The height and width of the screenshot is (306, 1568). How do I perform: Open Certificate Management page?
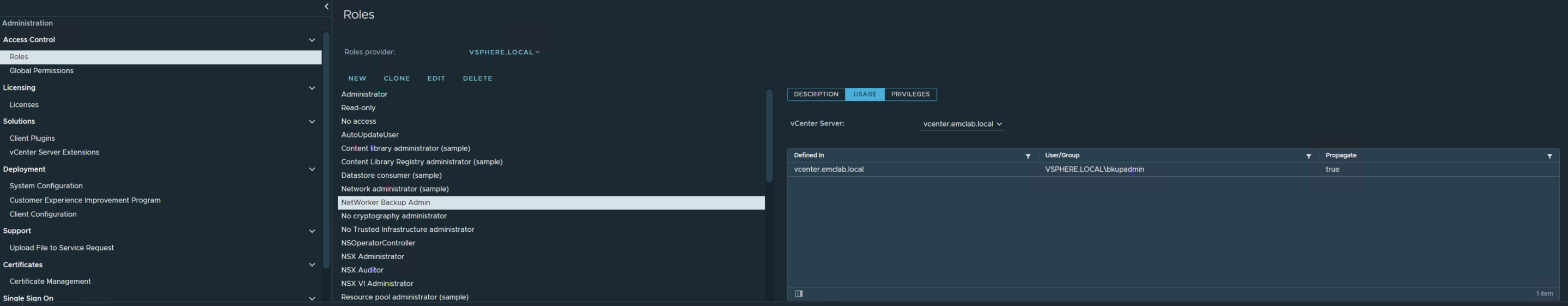coord(50,281)
